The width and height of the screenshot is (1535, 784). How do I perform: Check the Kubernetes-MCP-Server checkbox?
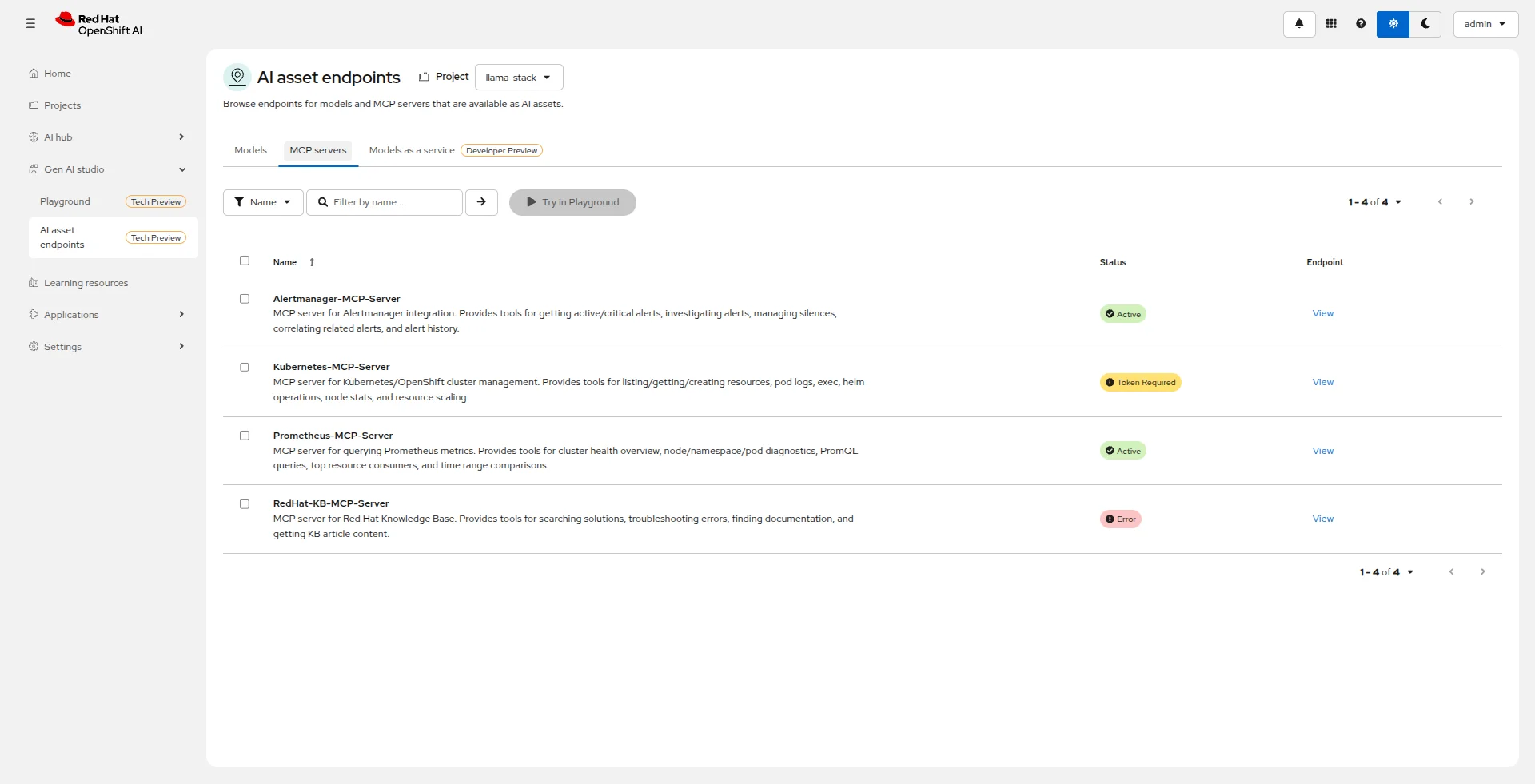pyautogui.click(x=245, y=368)
